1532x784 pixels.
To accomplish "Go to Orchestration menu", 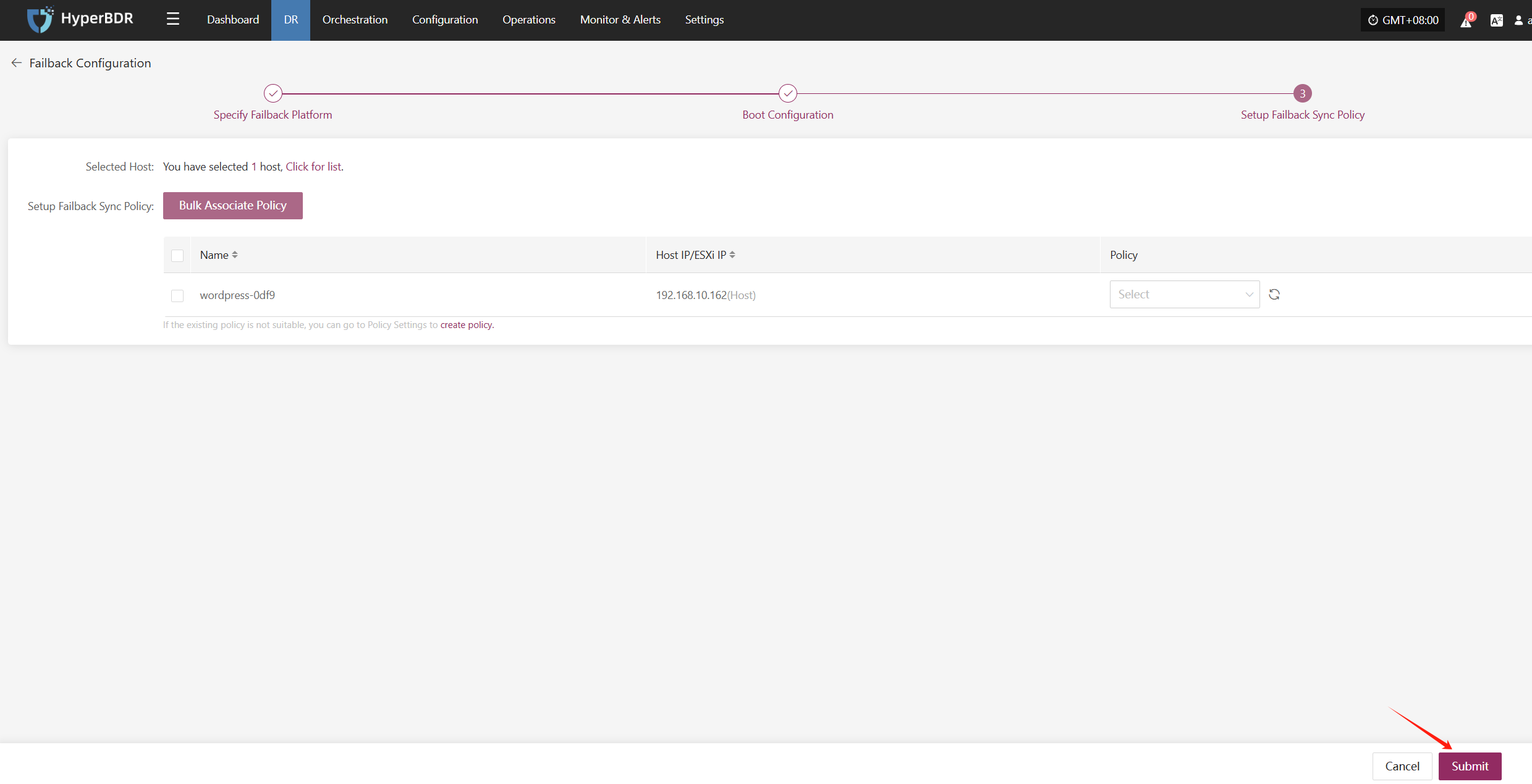I will coord(355,20).
